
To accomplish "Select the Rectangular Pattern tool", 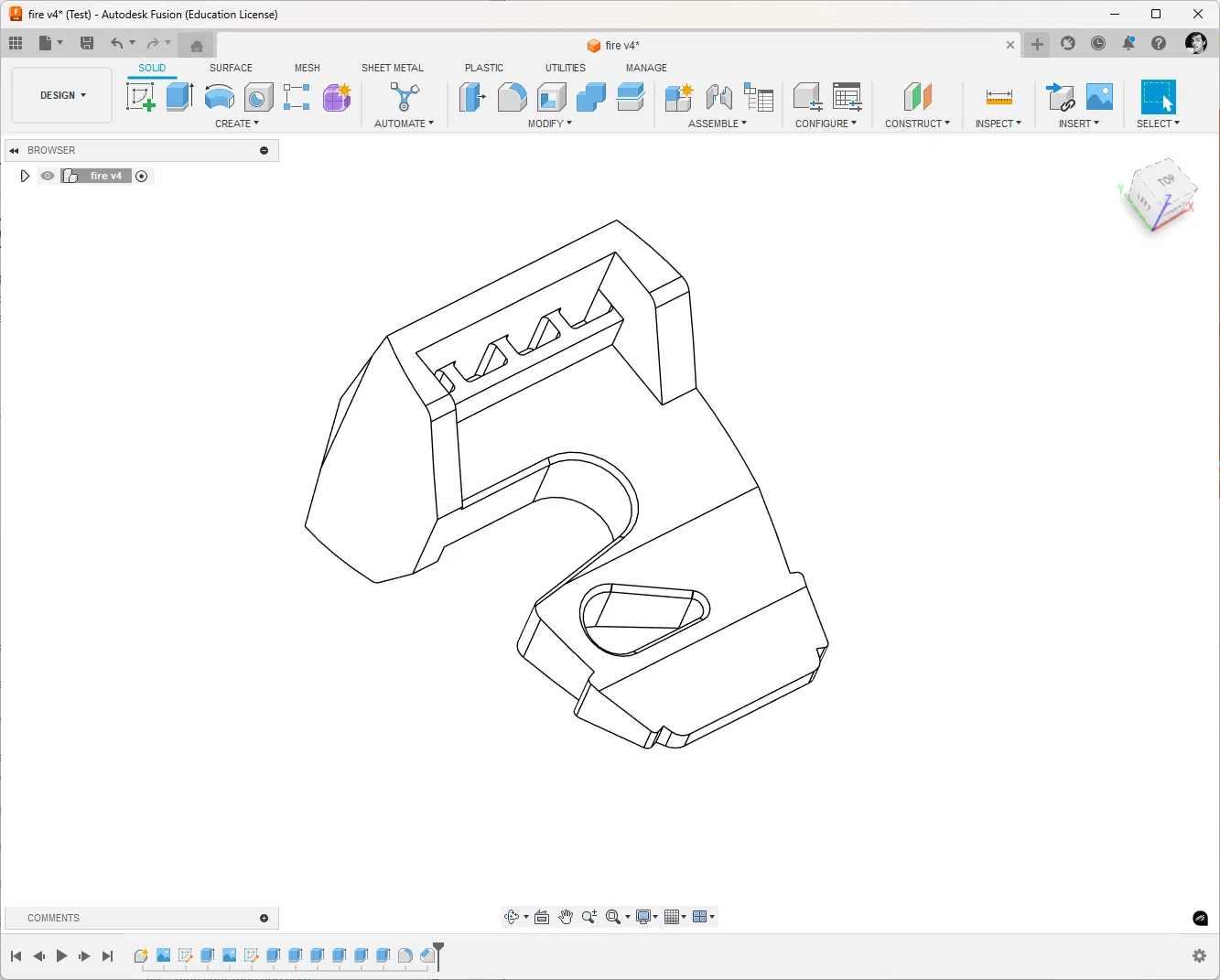I will [297, 96].
